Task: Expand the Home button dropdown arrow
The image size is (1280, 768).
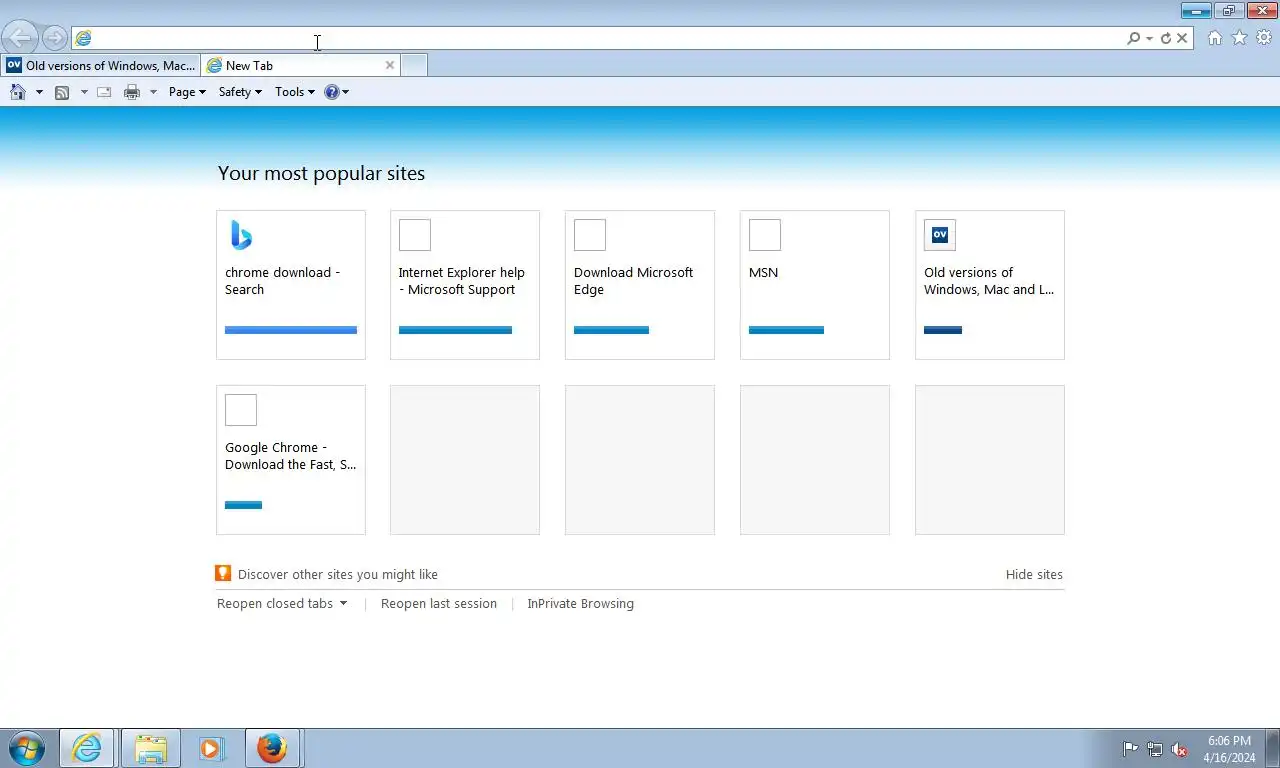Action: click(39, 92)
